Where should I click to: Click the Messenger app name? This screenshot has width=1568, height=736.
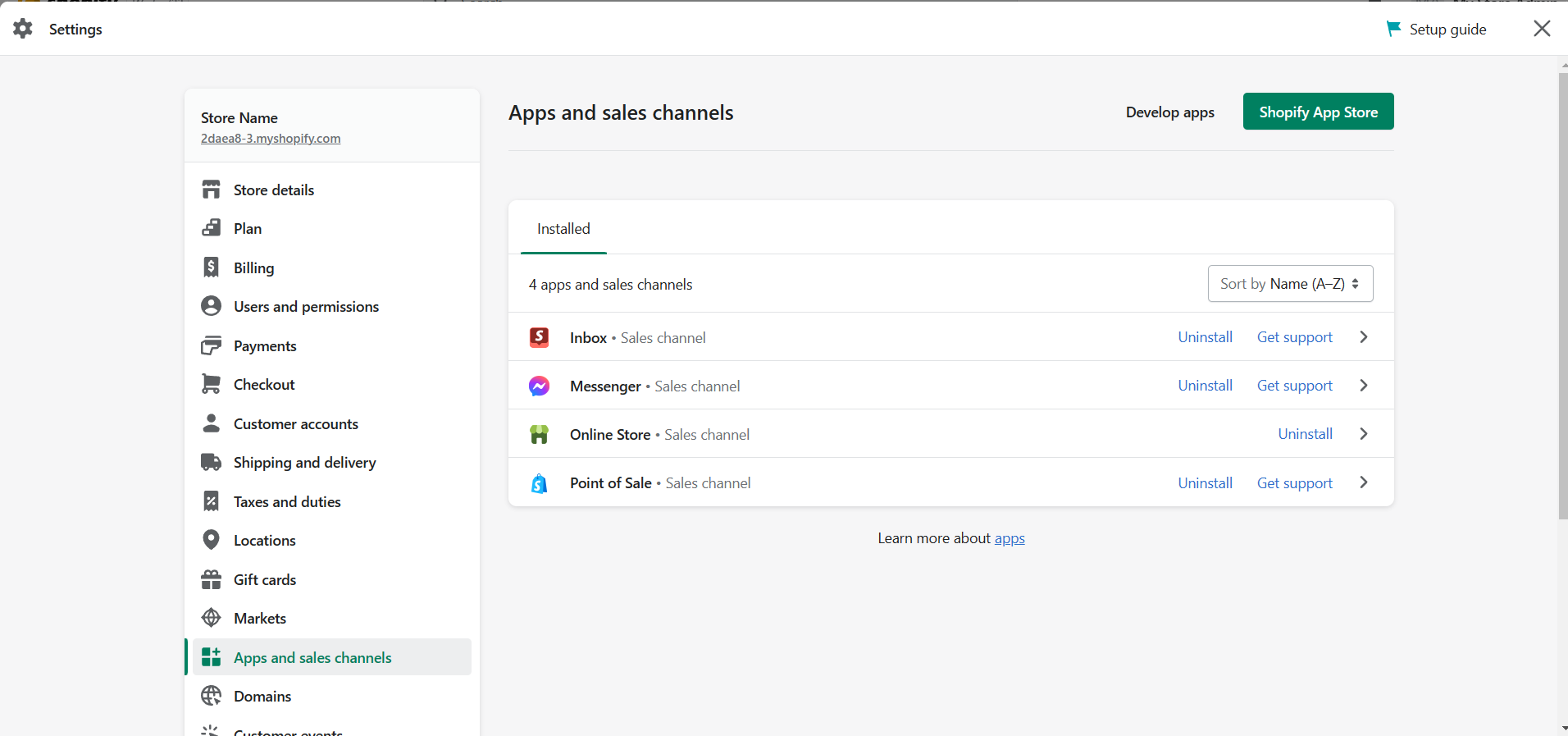point(605,386)
